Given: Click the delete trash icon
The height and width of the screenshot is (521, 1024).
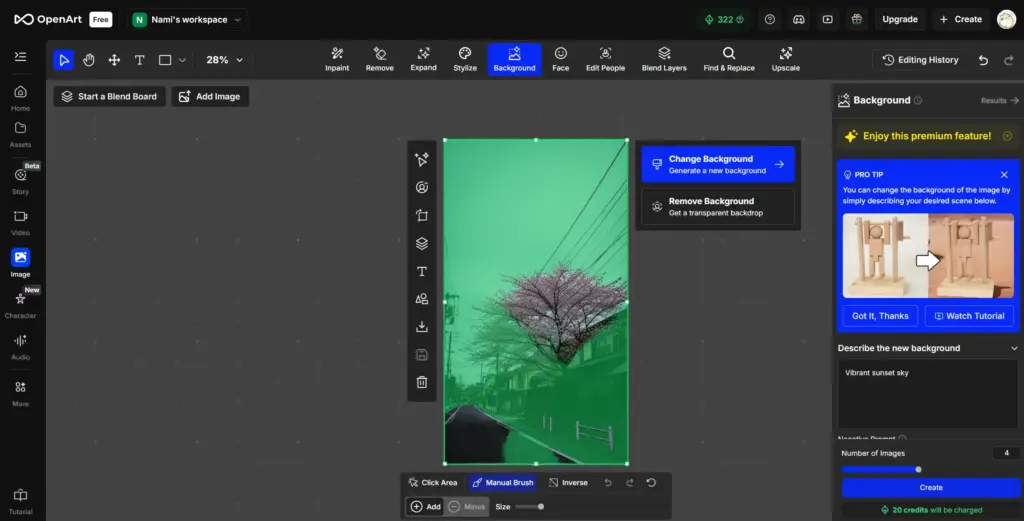Looking at the screenshot, I should point(422,382).
